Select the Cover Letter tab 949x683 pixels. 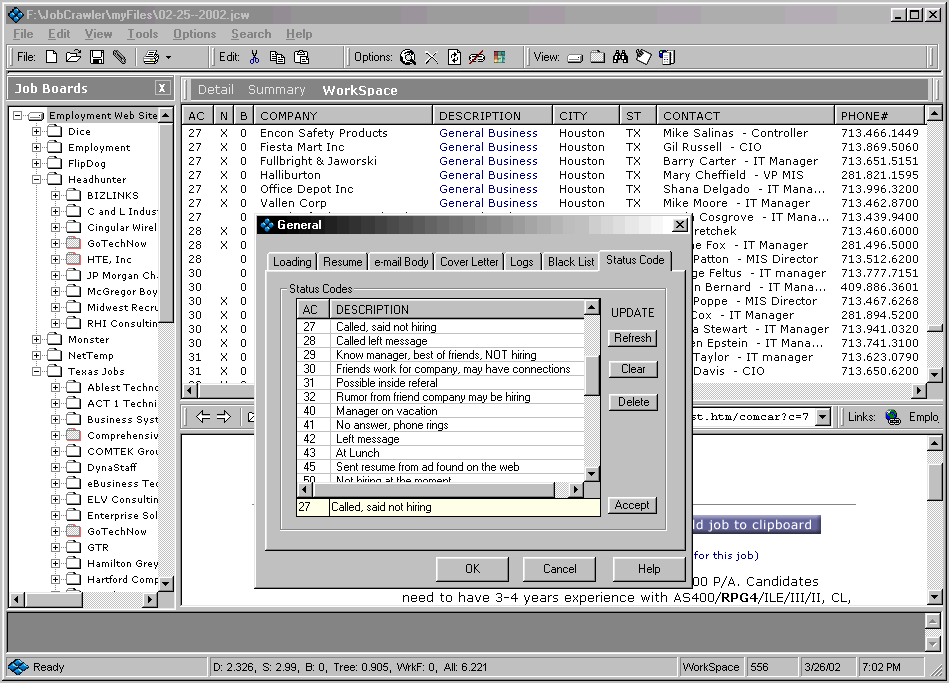[x=469, y=262]
